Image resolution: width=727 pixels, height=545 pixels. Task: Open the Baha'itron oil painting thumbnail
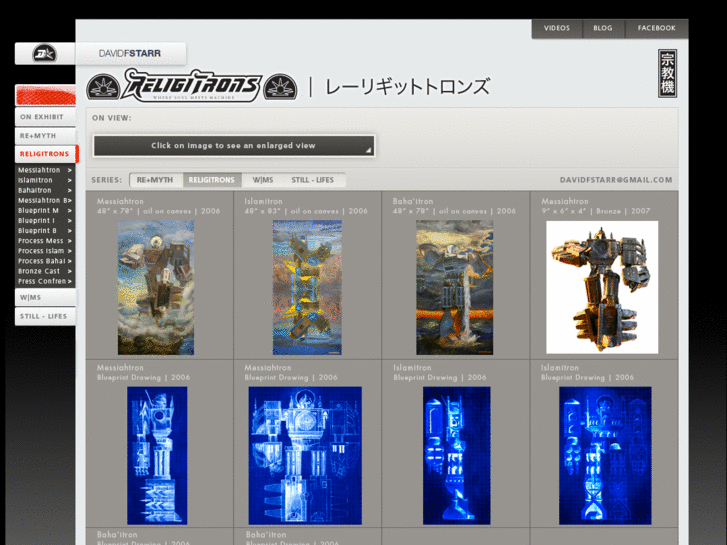click(x=455, y=287)
